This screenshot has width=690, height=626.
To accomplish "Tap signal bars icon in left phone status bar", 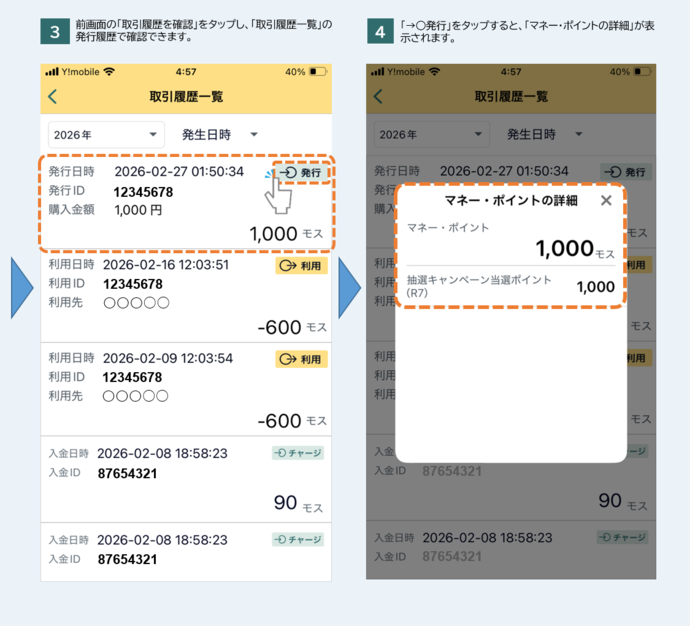I will coord(52,72).
